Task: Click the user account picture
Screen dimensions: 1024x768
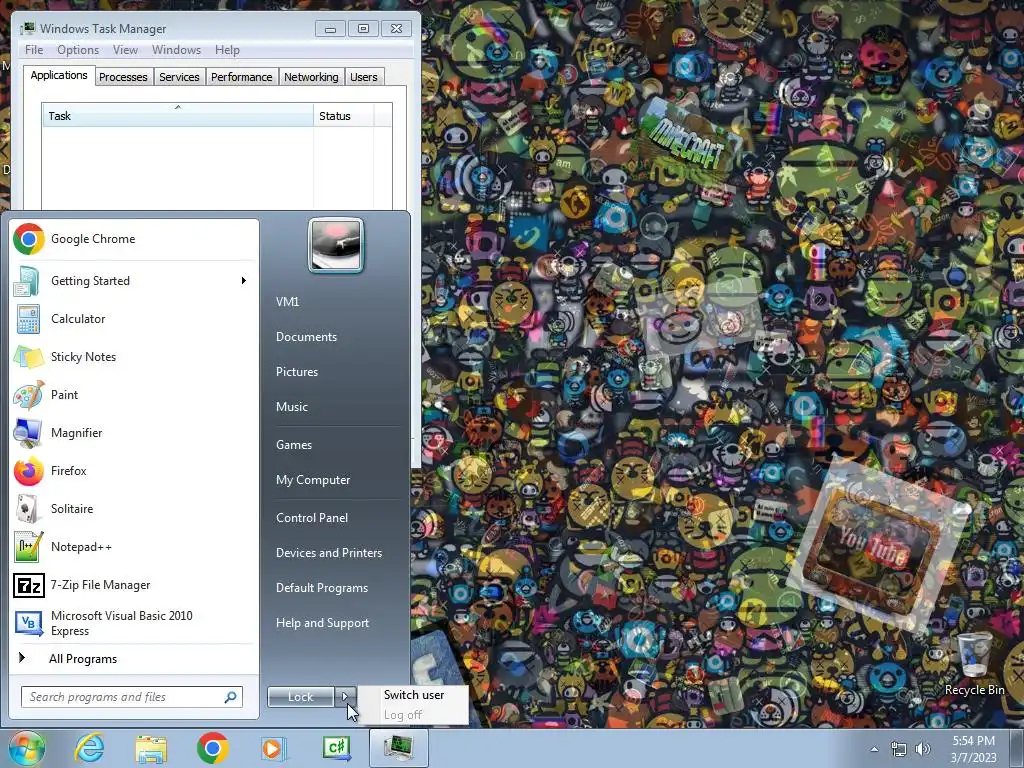Action: click(x=336, y=246)
